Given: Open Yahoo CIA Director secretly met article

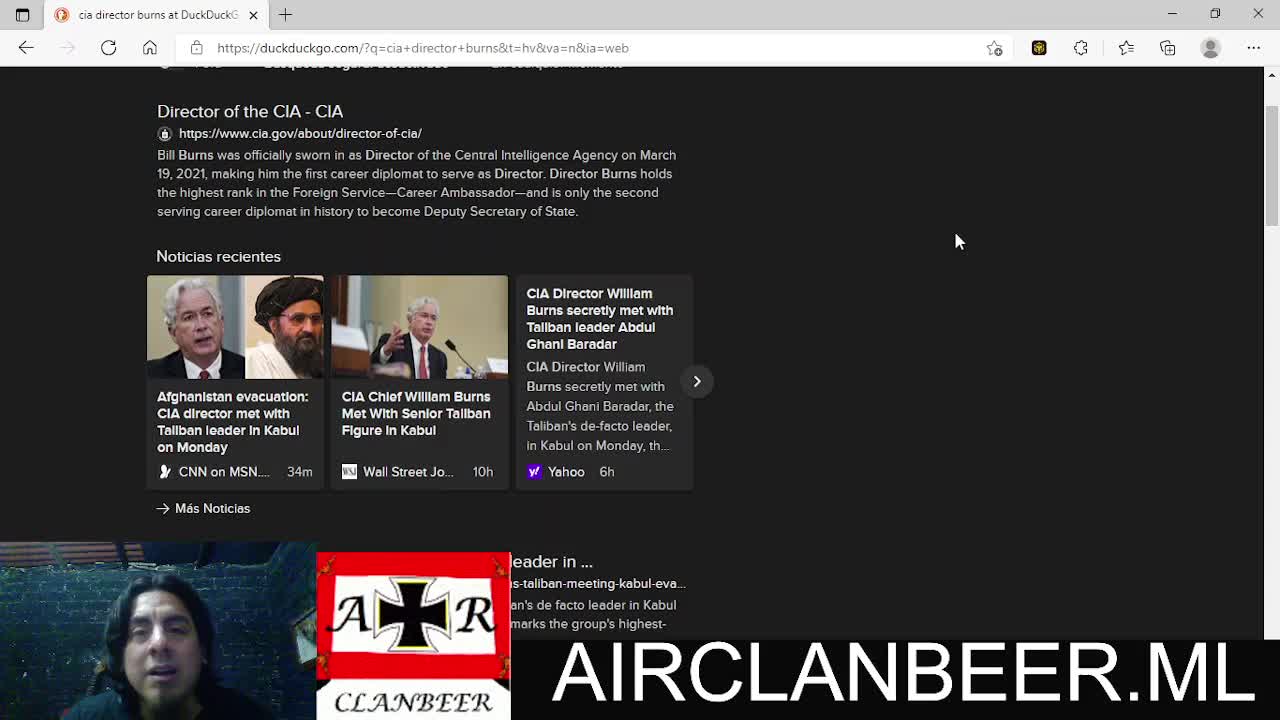Looking at the screenshot, I should pyautogui.click(x=604, y=382).
